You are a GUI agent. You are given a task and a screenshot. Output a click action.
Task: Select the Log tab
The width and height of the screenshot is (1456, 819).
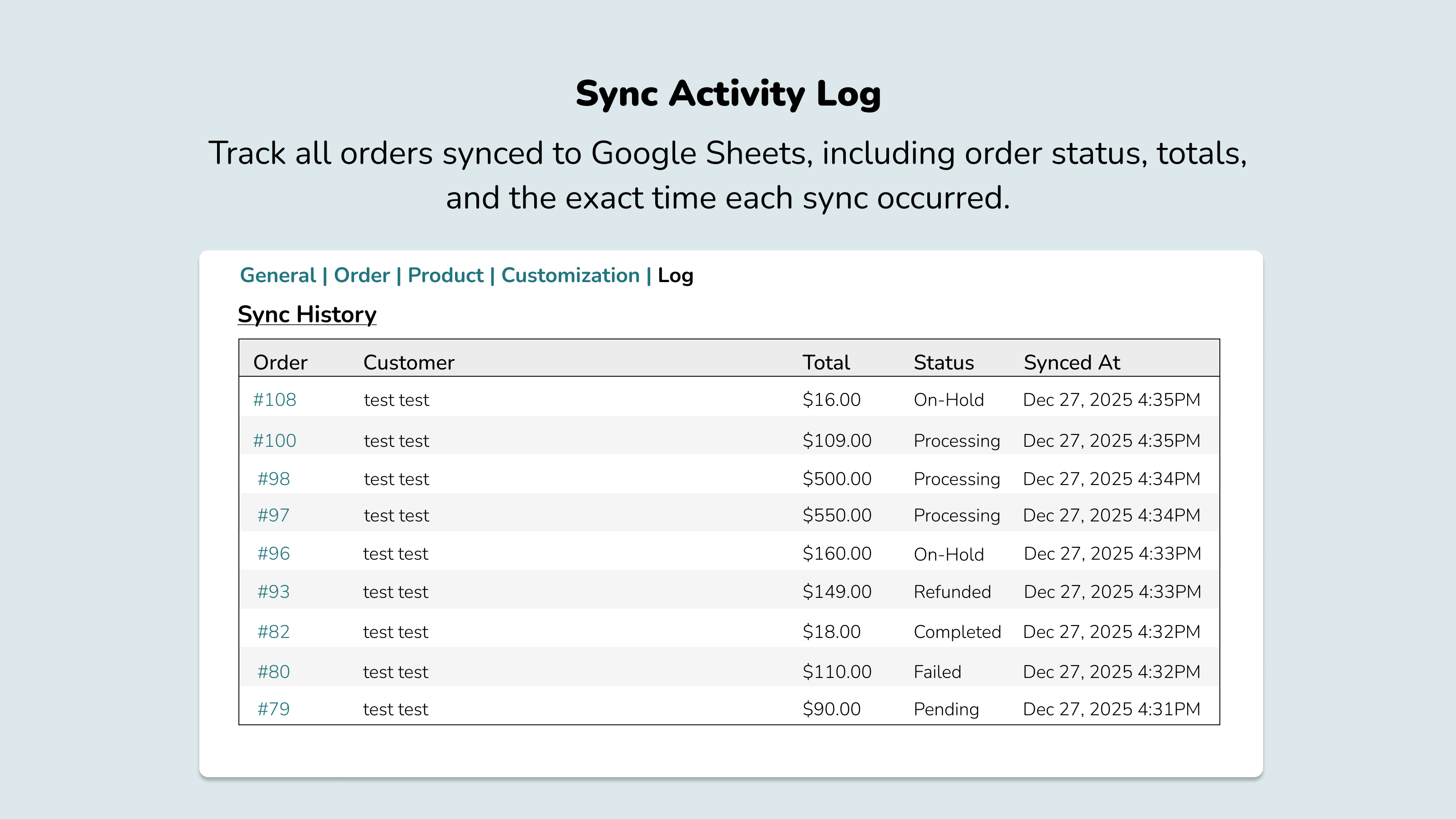[675, 276]
